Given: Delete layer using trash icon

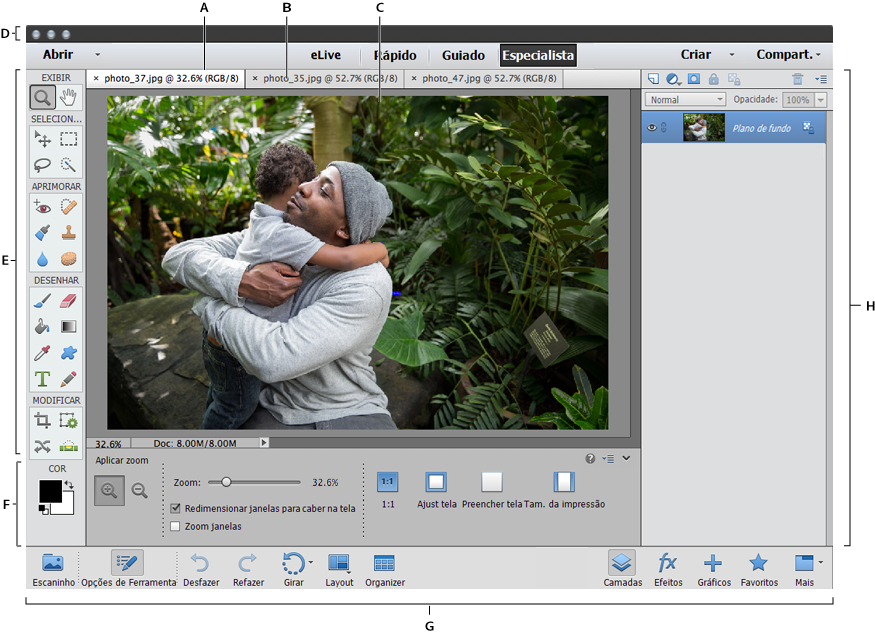Looking at the screenshot, I should click(x=797, y=79).
